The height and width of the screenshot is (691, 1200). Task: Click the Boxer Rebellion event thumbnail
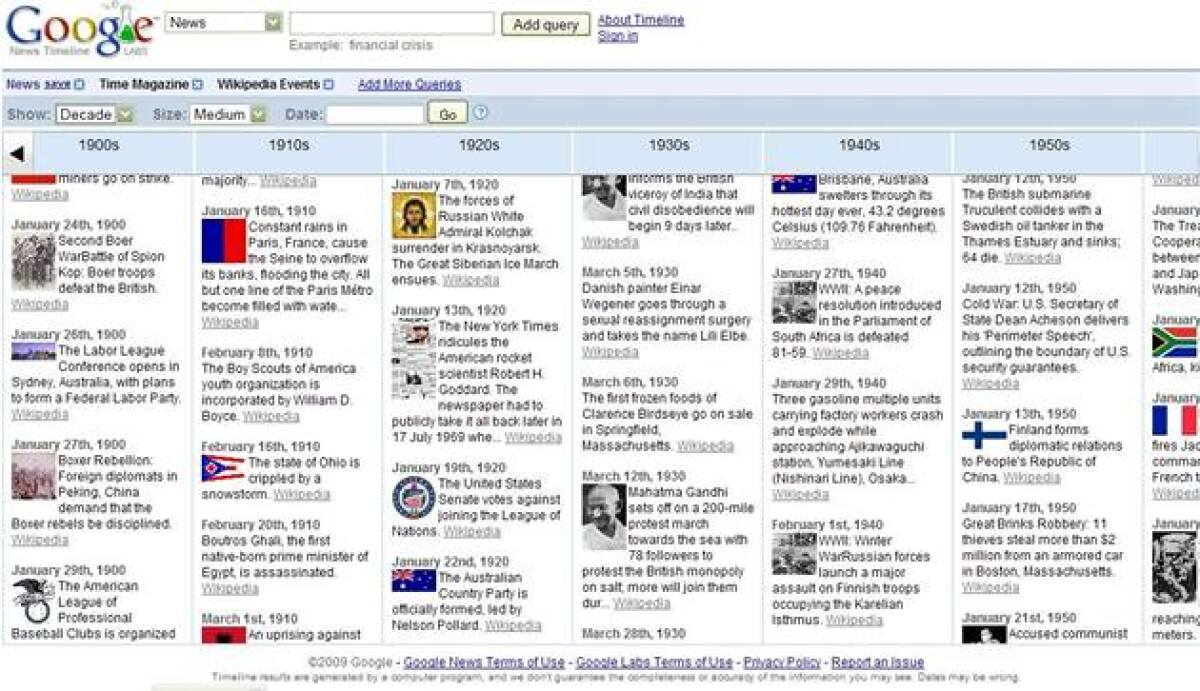click(x=33, y=476)
